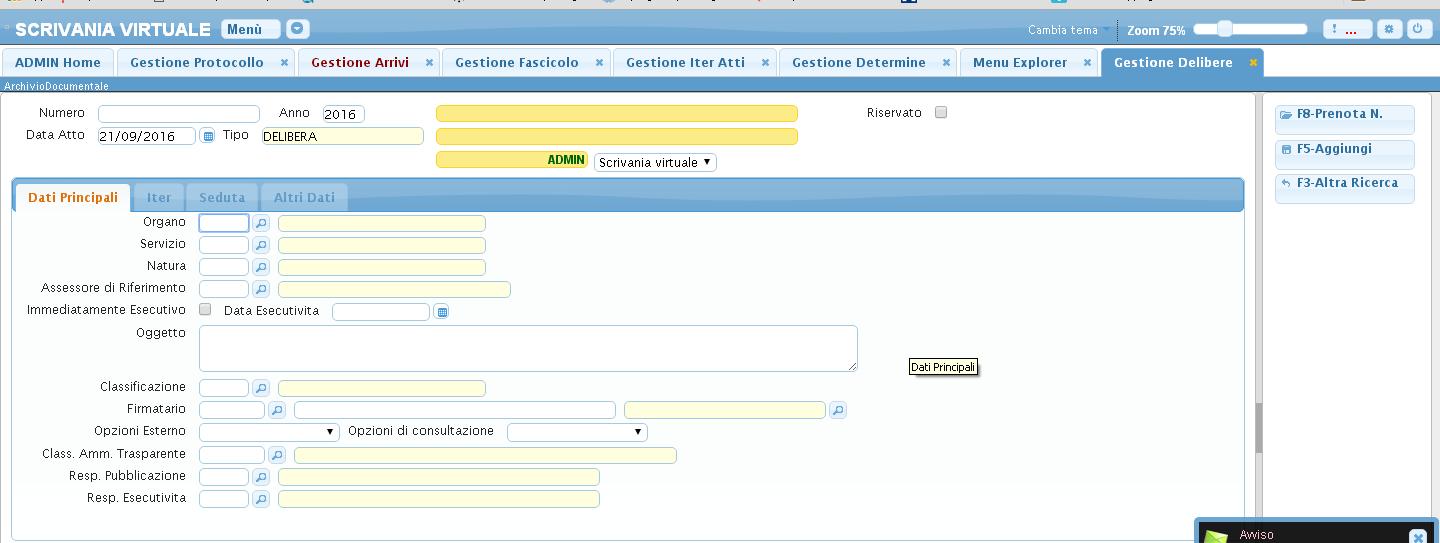
Task: Click the Servizio search magnifier icon
Action: pyautogui.click(x=261, y=245)
